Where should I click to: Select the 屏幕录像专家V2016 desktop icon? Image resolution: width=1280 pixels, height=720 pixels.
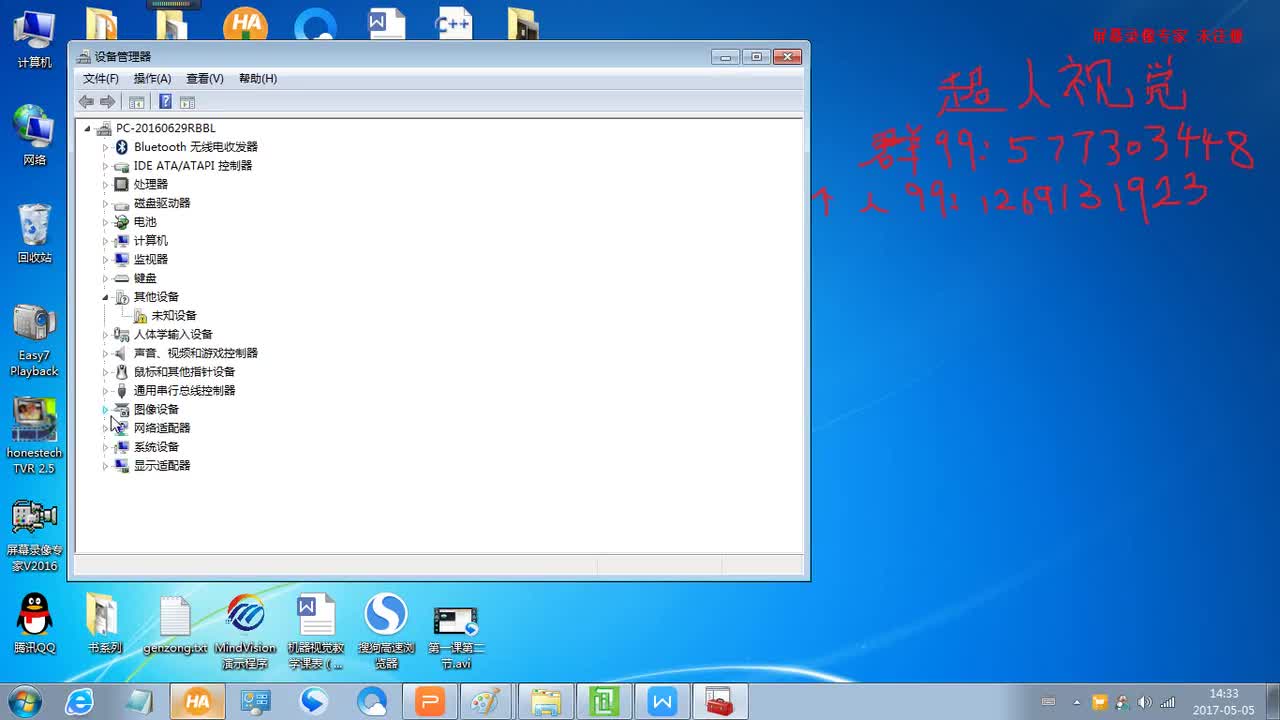[x=34, y=536]
